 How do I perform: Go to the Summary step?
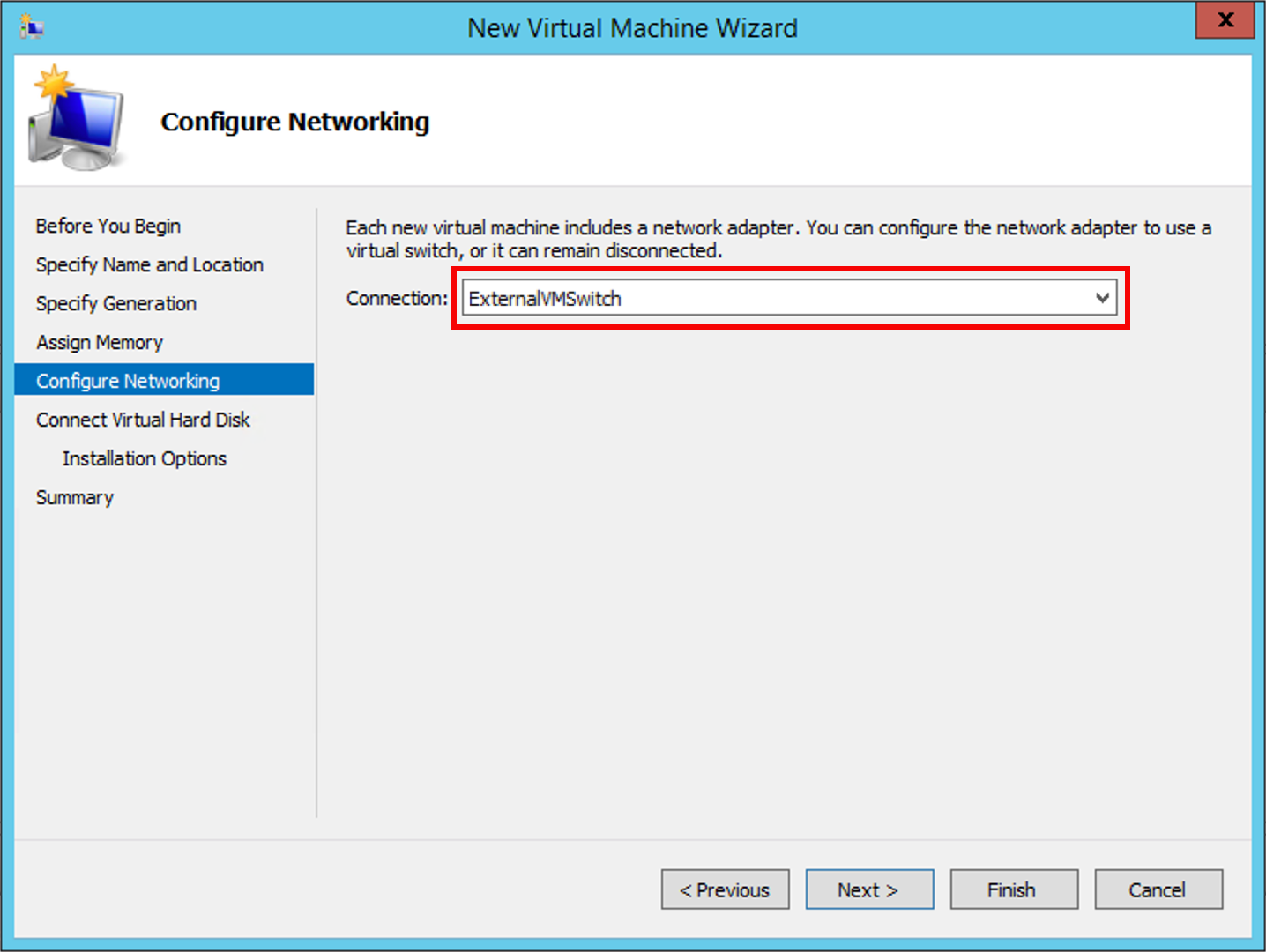75,497
